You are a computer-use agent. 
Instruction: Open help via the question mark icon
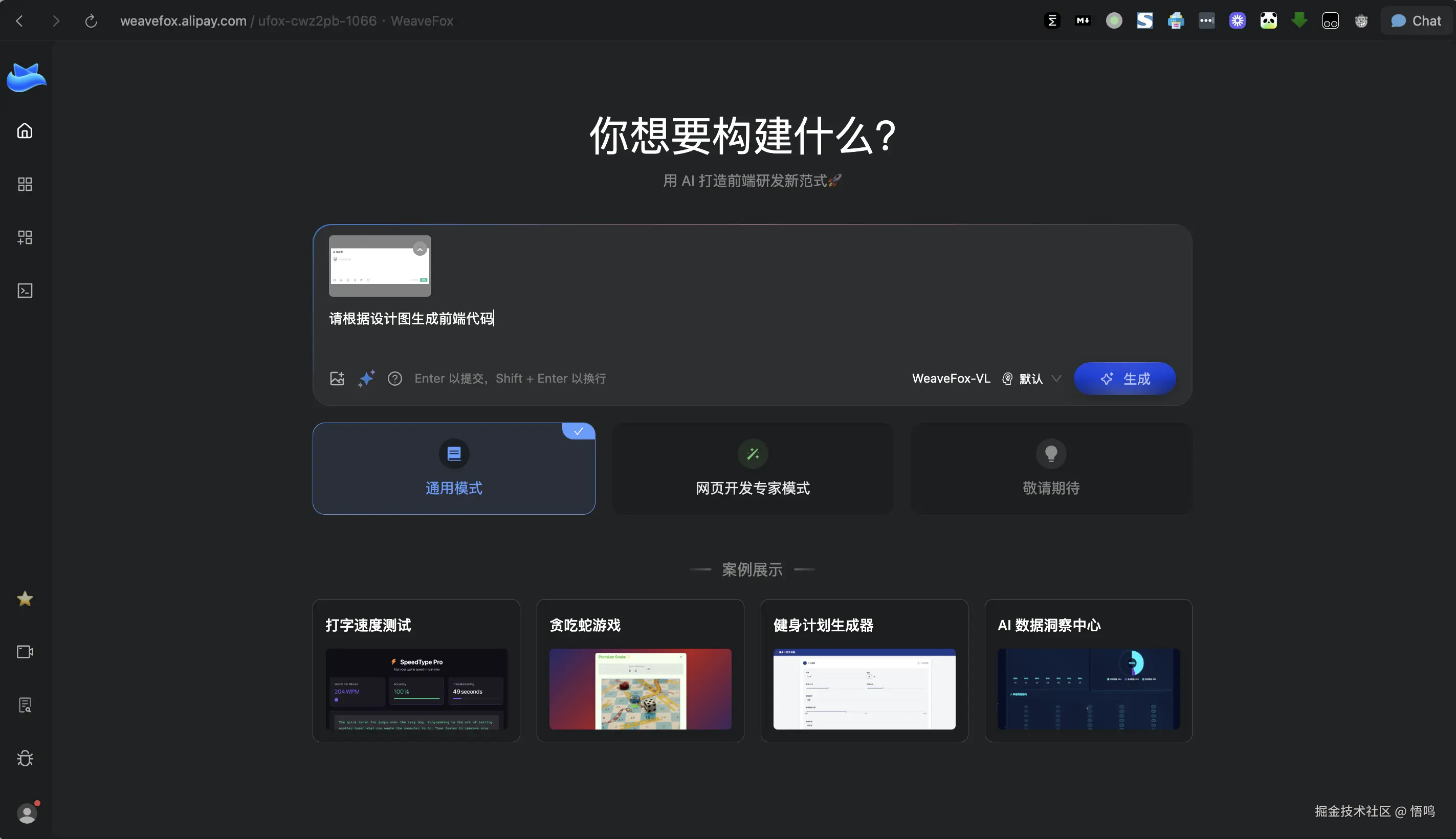click(x=395, y=378)
